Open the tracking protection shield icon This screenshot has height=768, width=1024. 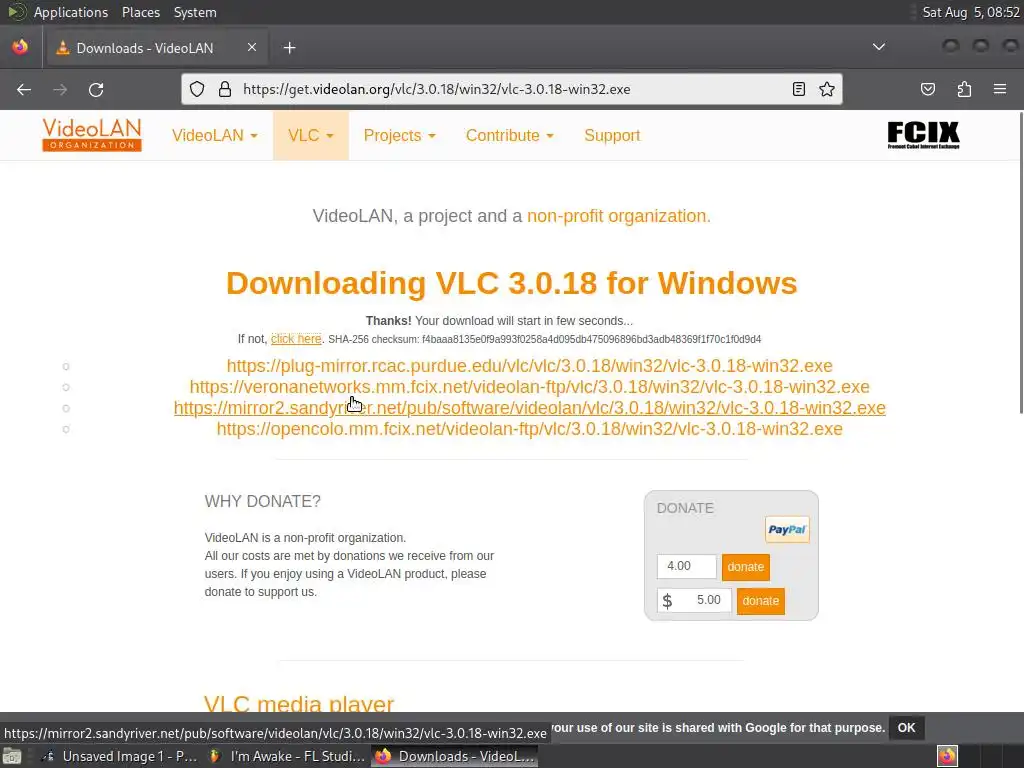tap(197, 89)
